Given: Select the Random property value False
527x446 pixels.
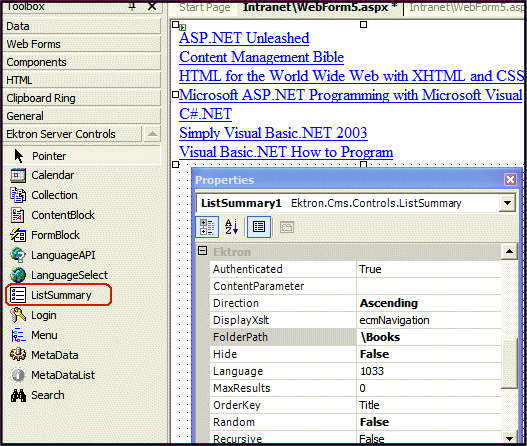Looking at the screenshot, I should pos(429,422).
